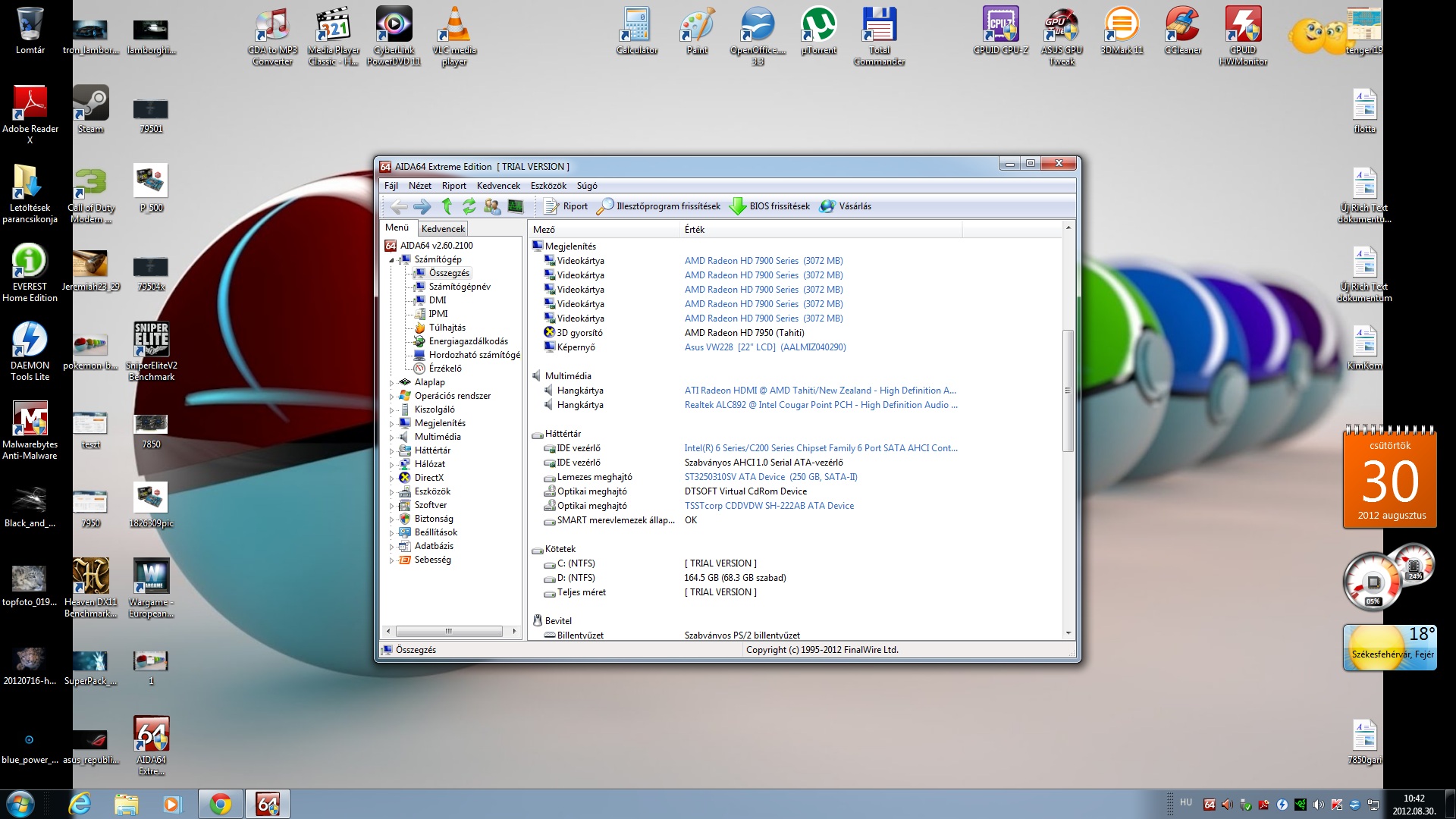1456x819 pixels.
Task: Expand the DirectX tree node
Action: [392, 479]
